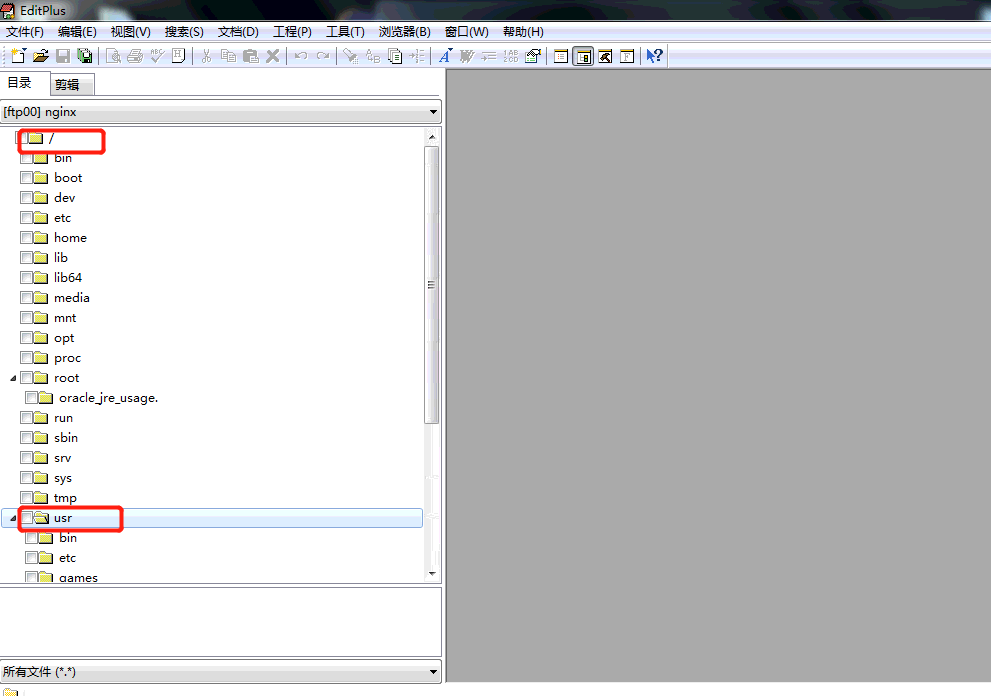Open the 所有文件 (*.*) filter dropdown
The height and width of the screenshot is (696, 991).
click(x=433, y=671)
